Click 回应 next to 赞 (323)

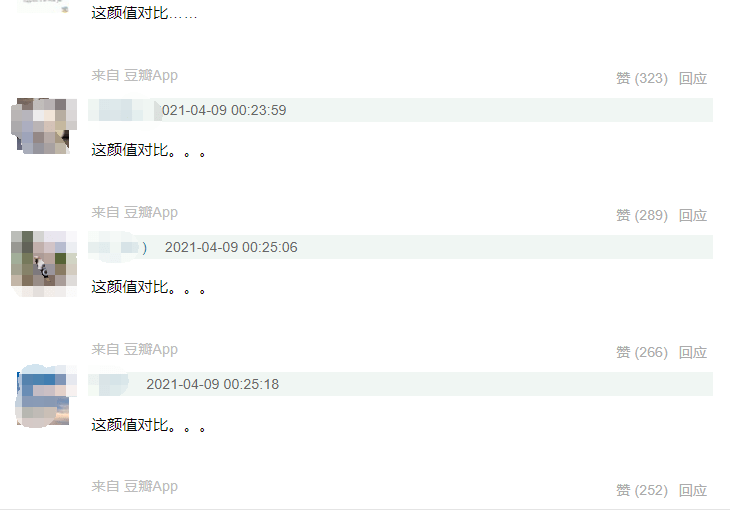pyautogui.click(x=693, y=78)
